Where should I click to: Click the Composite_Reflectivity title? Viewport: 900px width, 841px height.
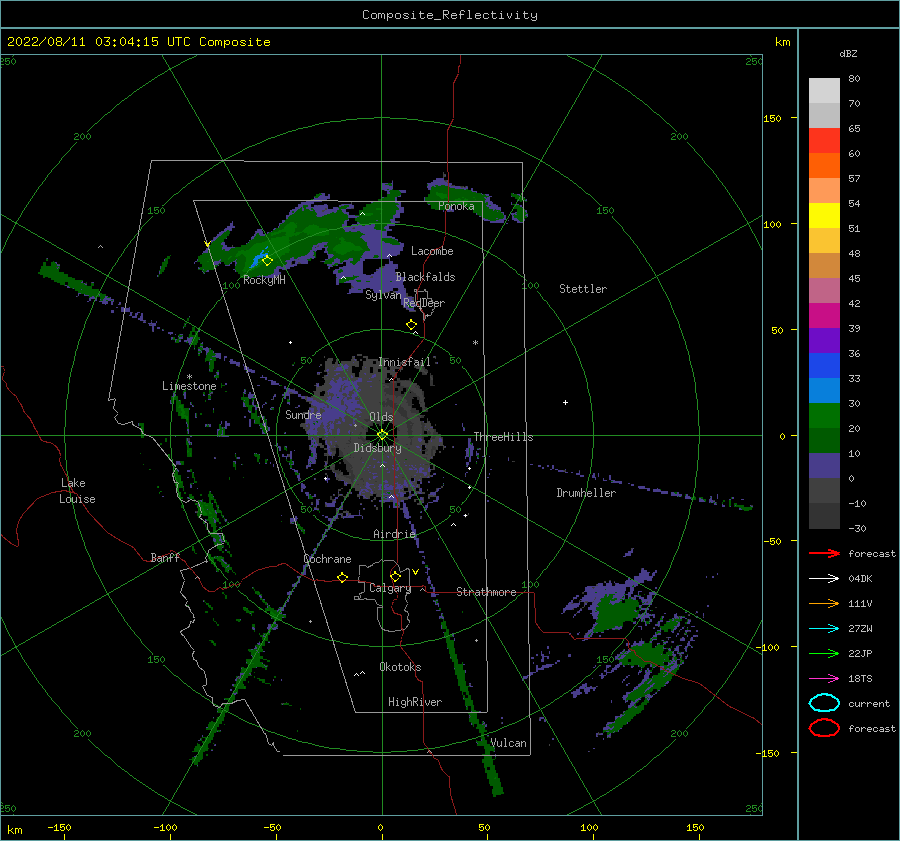[x=450, y=15]
